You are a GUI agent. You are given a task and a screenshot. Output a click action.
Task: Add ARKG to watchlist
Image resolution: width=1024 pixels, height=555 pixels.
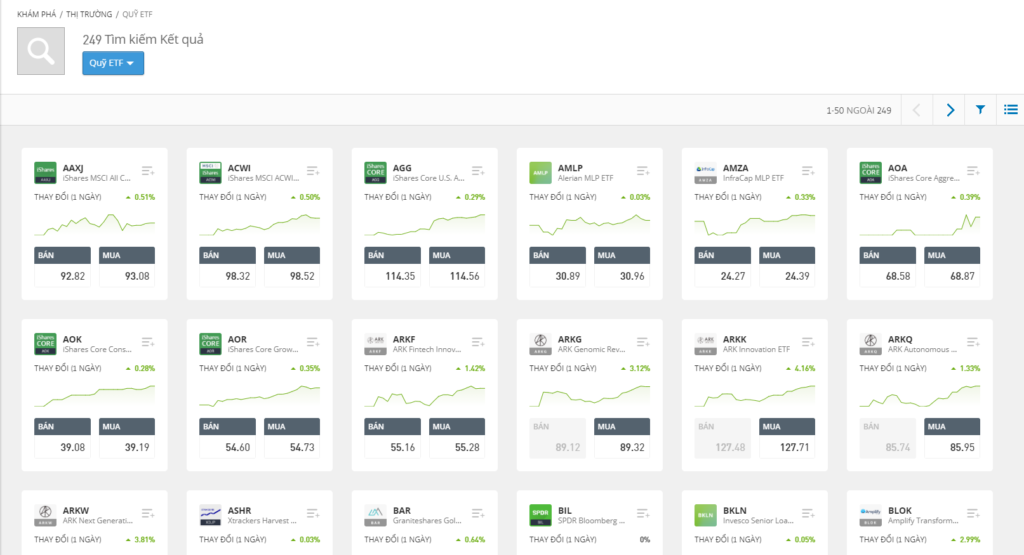pos(643,342)
